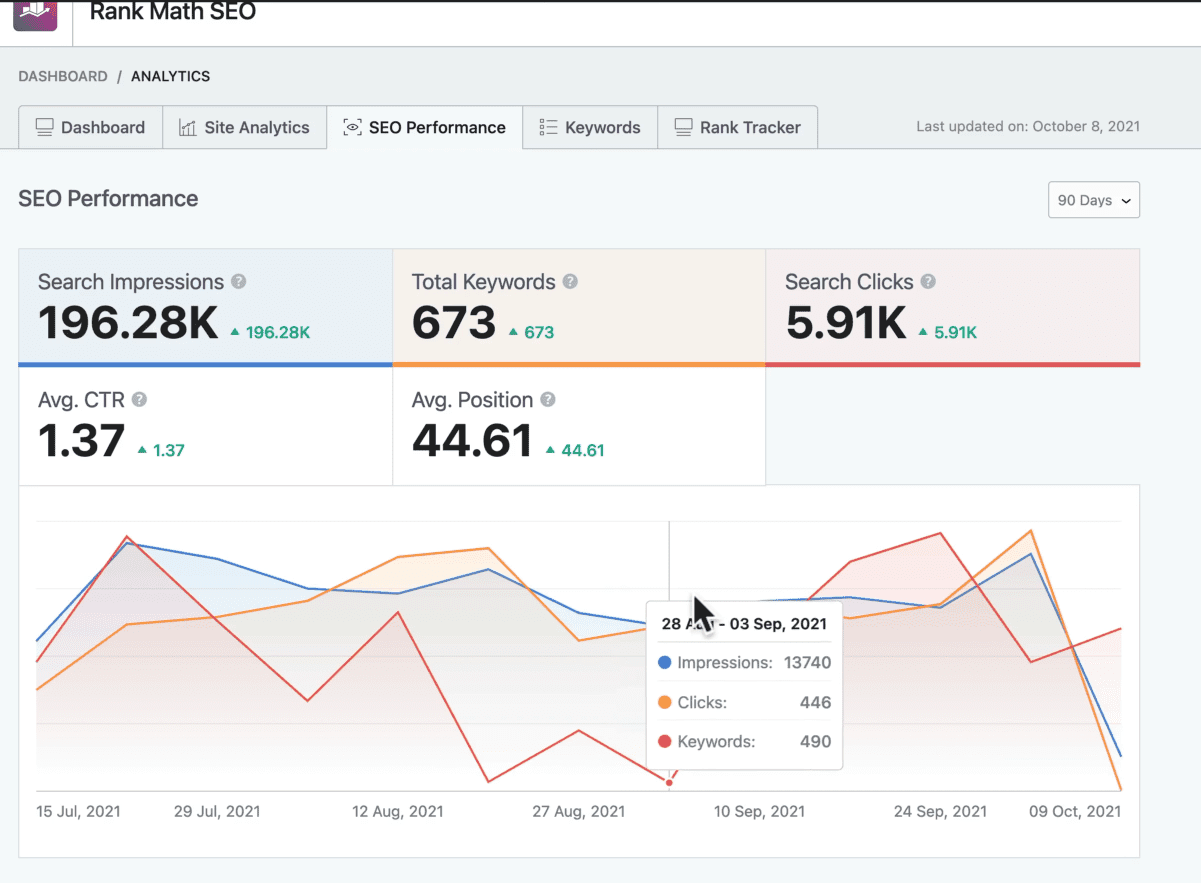Image resolution: width=1201 pixels, height=883 pixels.
Task: Click the Avg. Position help icon
Action: coord(548,400)
